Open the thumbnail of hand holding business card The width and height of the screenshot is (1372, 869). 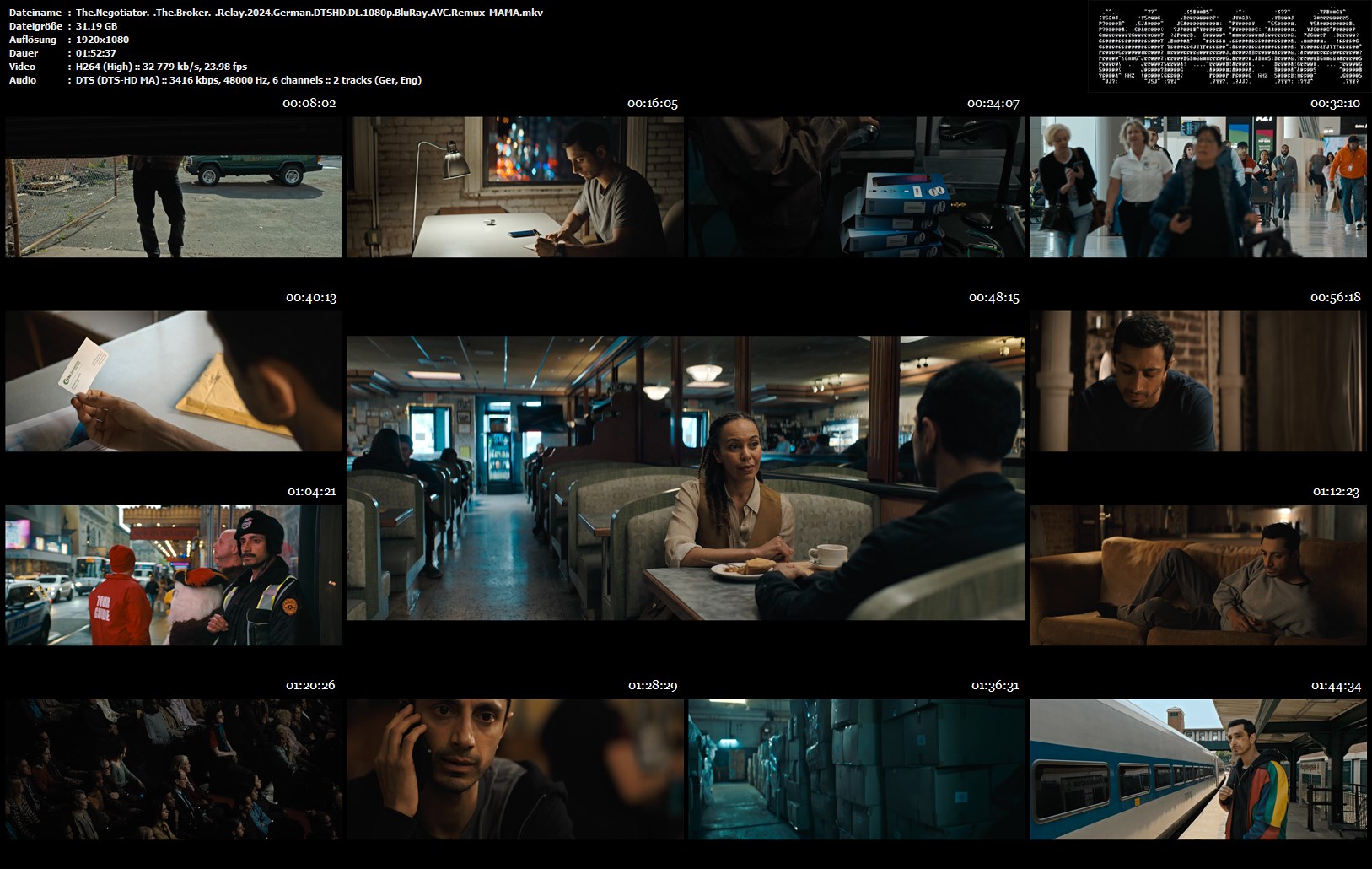[x=174, y=381]
